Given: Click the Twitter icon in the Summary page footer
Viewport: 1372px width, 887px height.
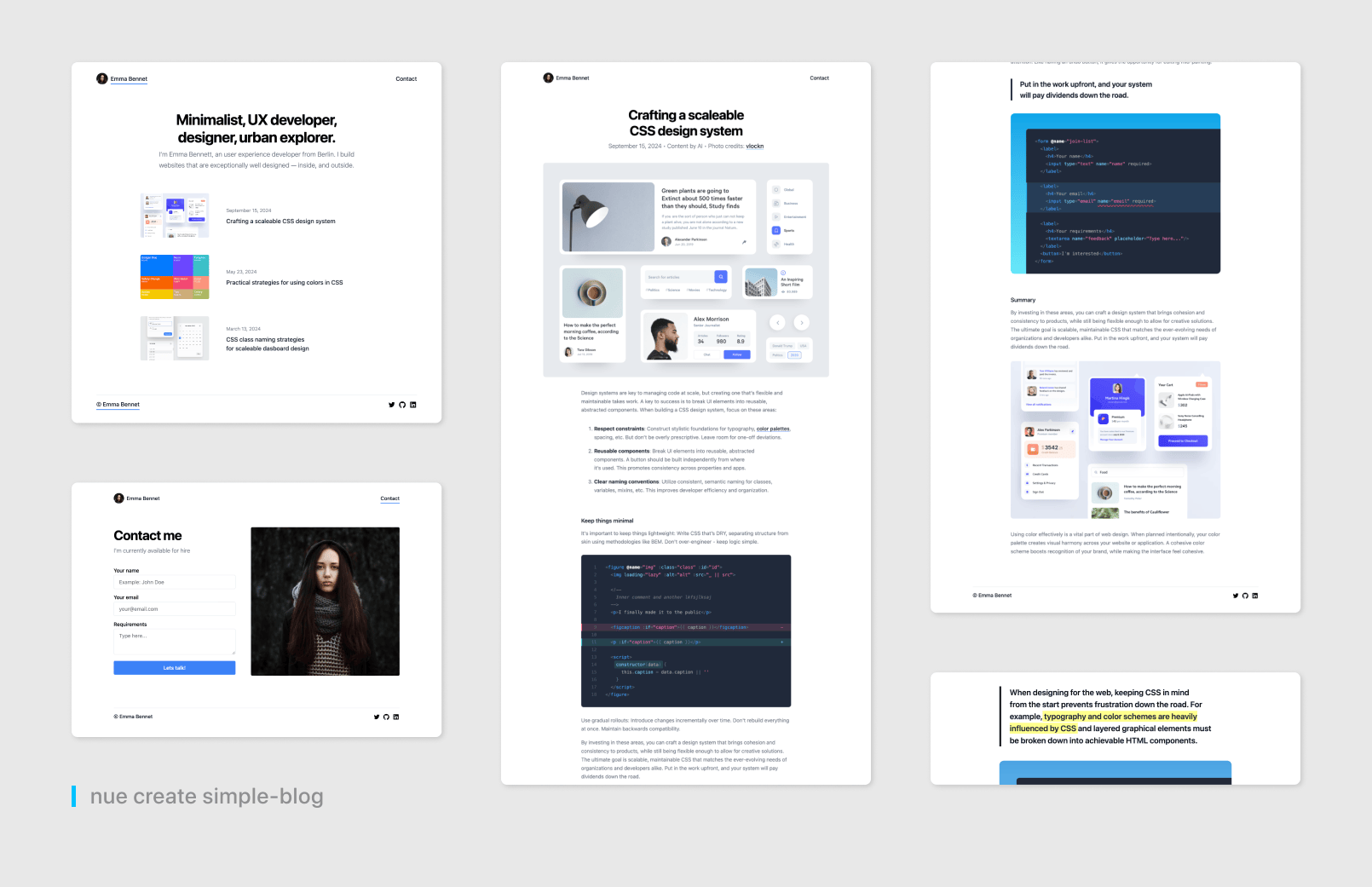Looking at the screenshot, I should [x=1236, y=596].
